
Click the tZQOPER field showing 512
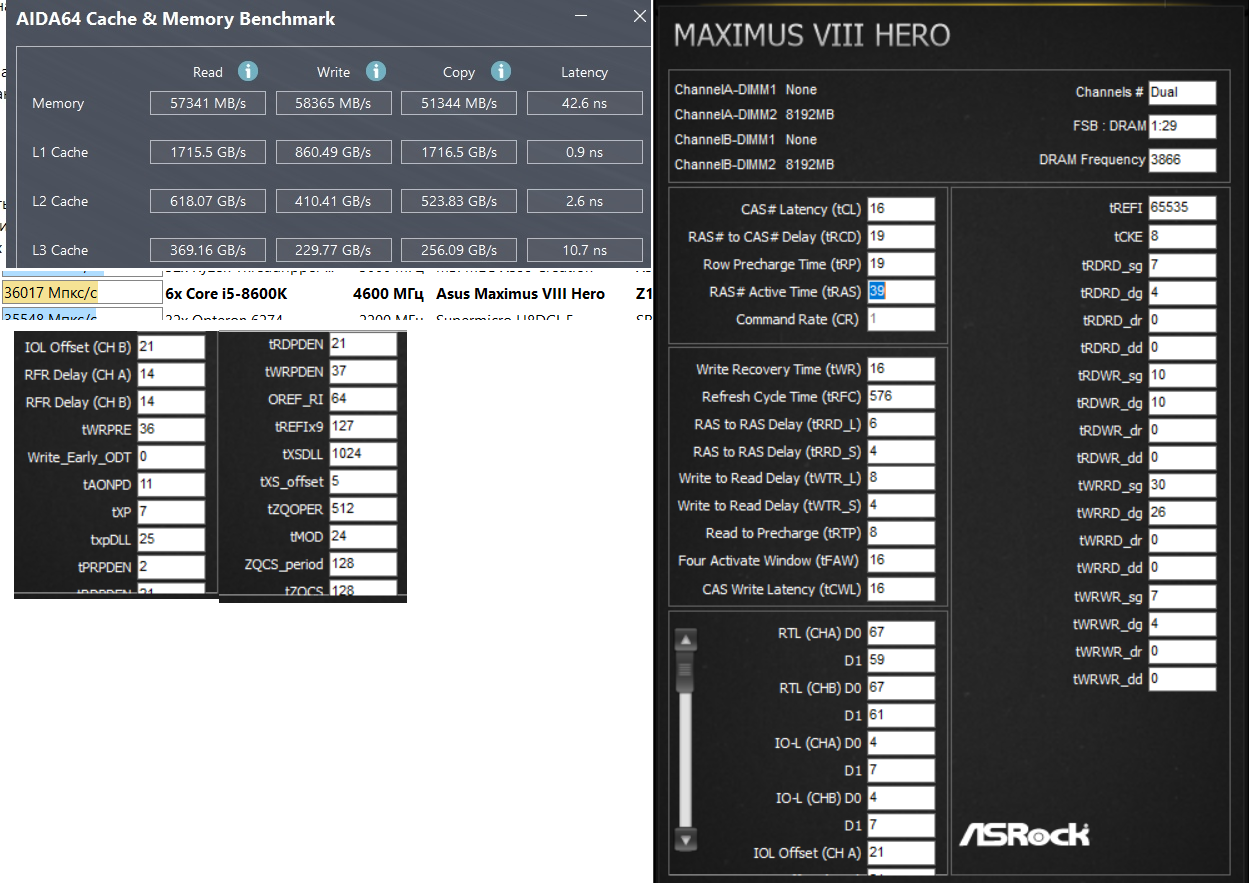tap(363, 509)
